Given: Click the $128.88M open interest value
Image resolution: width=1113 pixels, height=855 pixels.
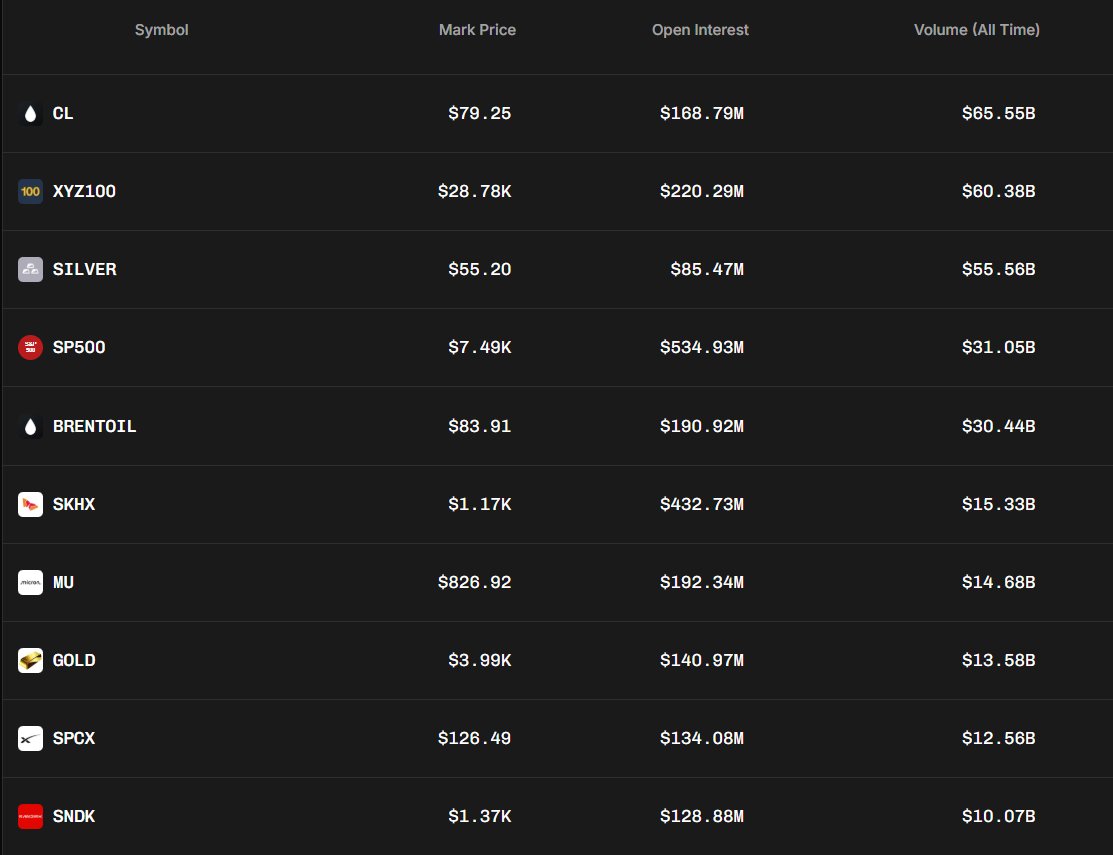Looking at the screenshot, I should (702, 817).
